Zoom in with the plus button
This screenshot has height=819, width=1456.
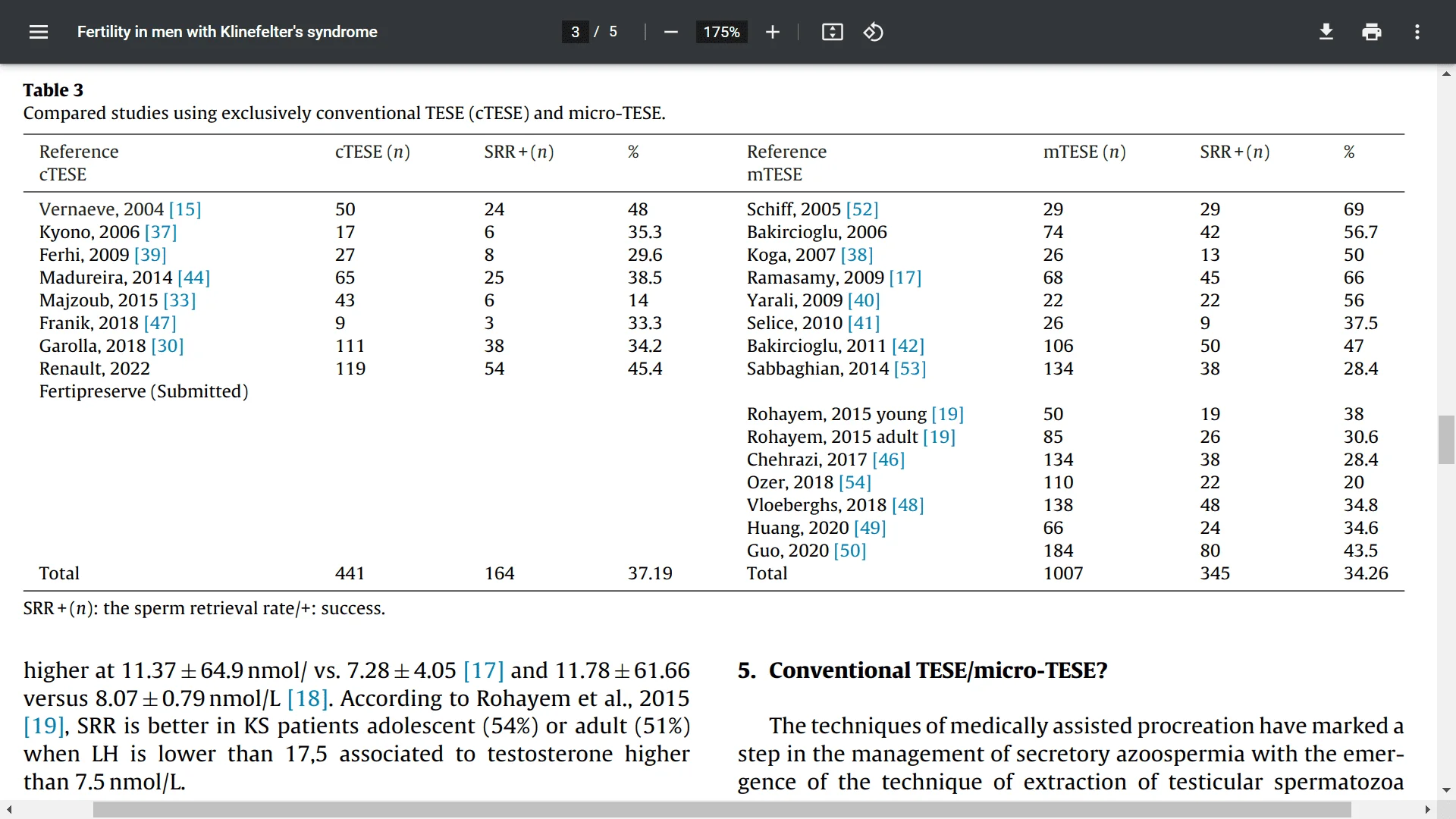(772, 32)
